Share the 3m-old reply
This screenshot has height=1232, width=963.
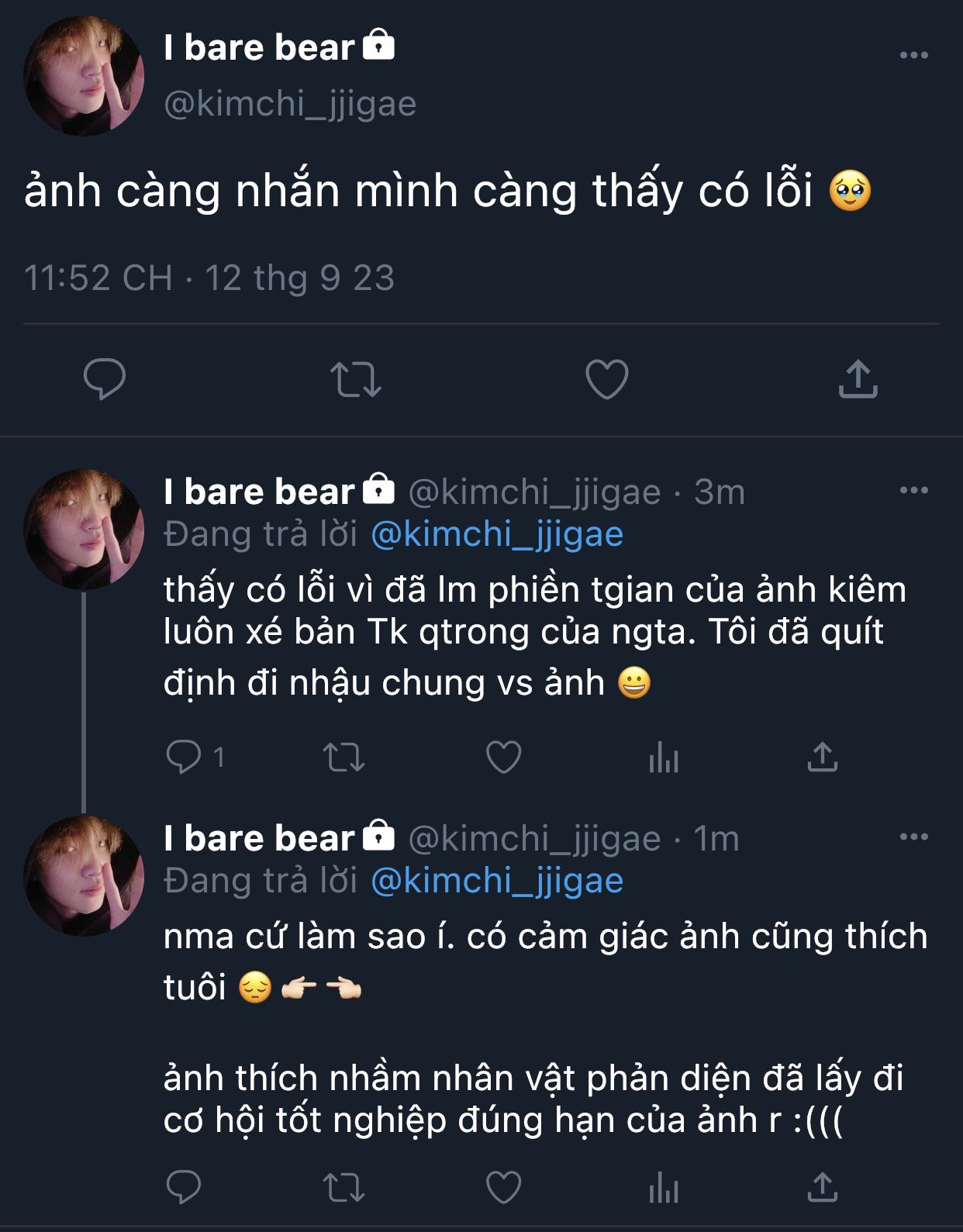pyautogui.click(x=822, y=757)
